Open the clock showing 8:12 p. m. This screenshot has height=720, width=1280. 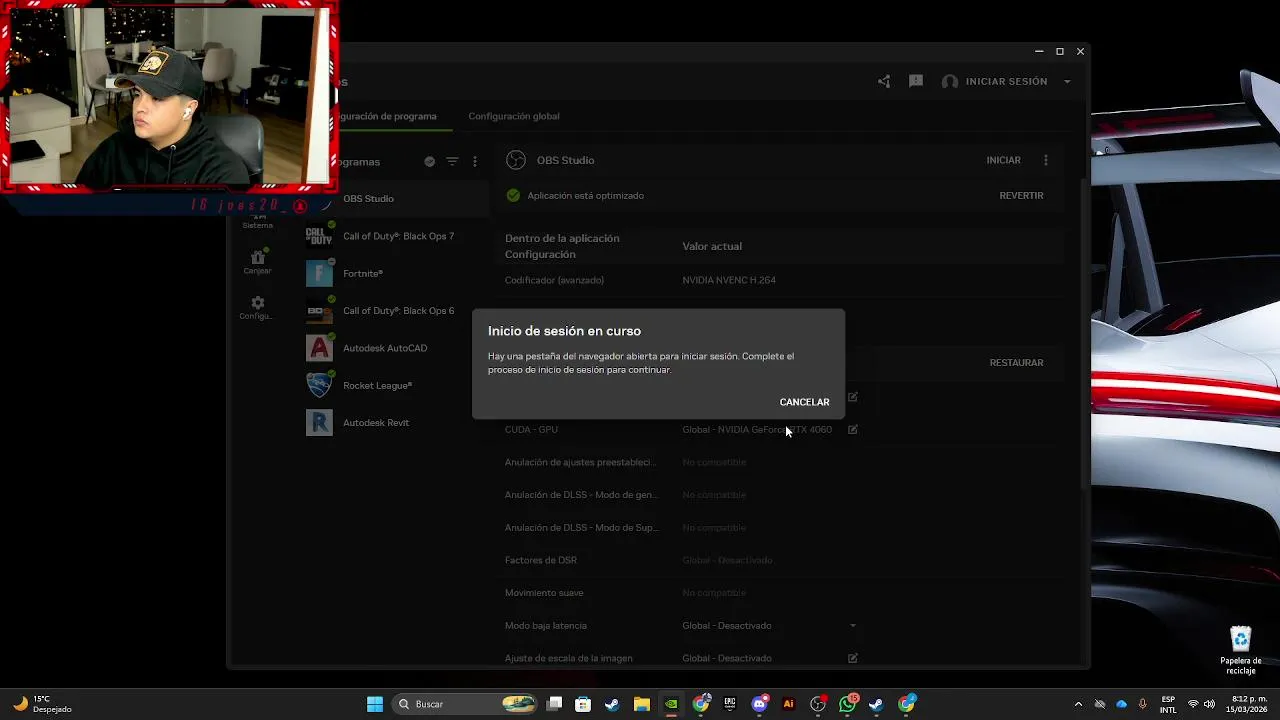click(x=1249, y=704)
